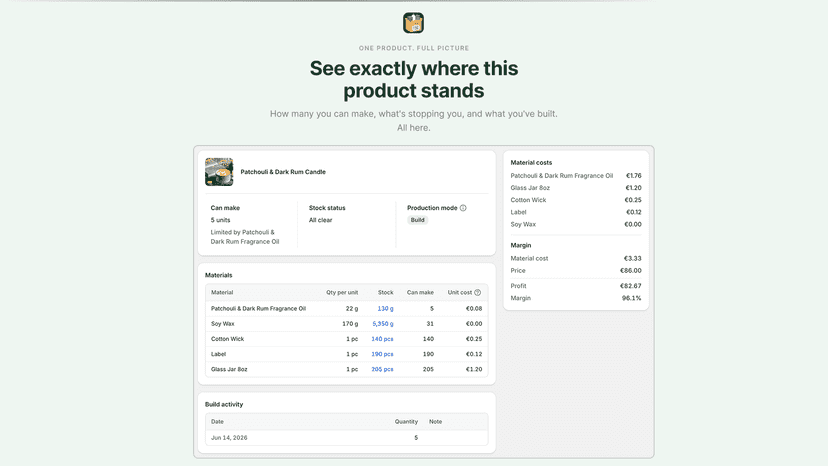Click the Production mode info icon
Image resolution: width=828 pixels, height=466 pixels.
(x=463, y=208)
